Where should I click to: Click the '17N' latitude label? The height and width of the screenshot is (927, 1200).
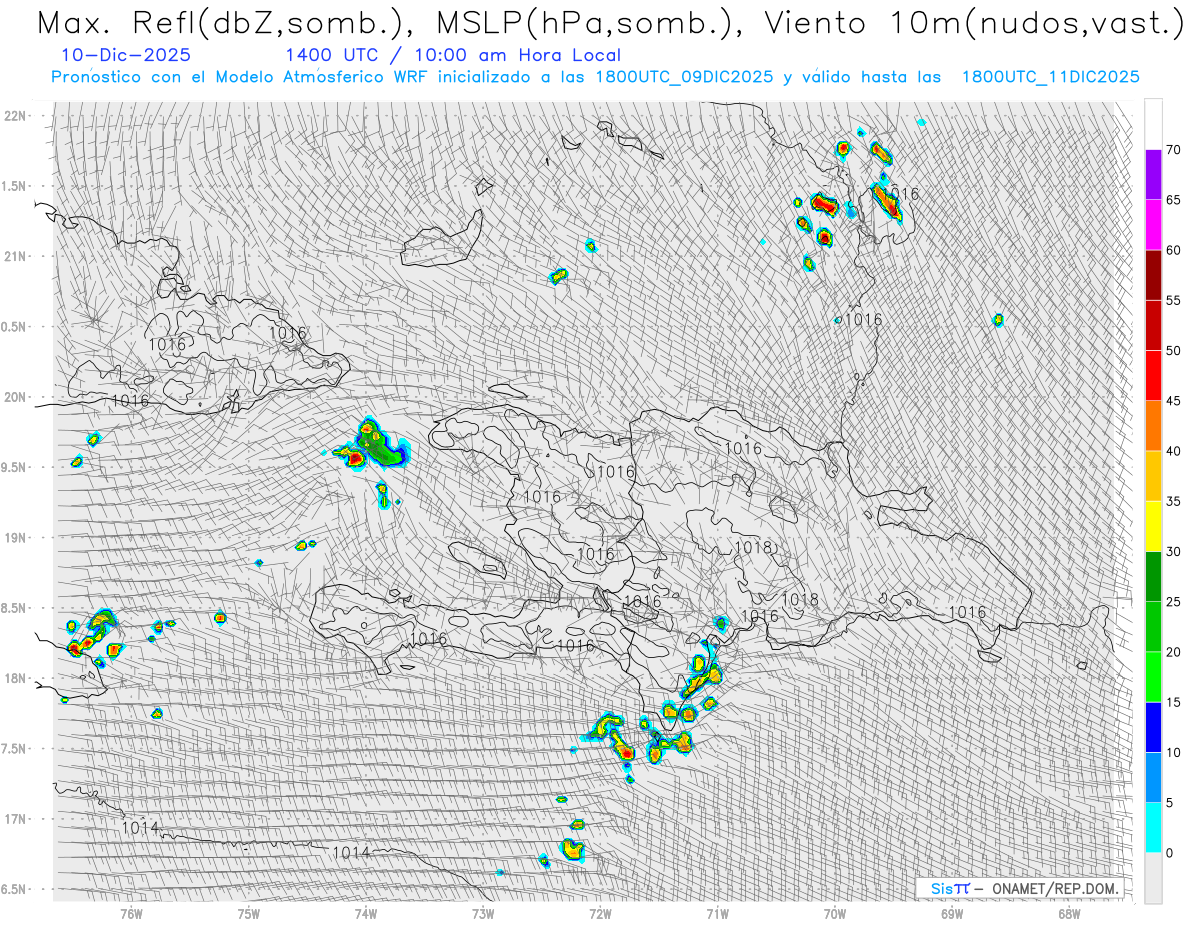(15, 819)
